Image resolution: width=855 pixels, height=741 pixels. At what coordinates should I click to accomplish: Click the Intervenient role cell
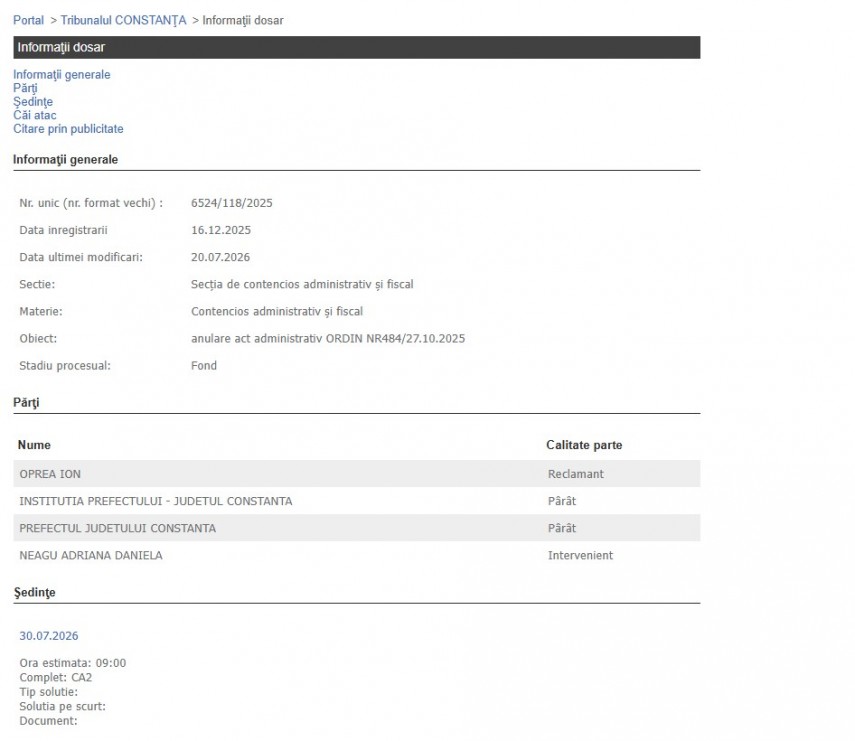tap(580, 556)
